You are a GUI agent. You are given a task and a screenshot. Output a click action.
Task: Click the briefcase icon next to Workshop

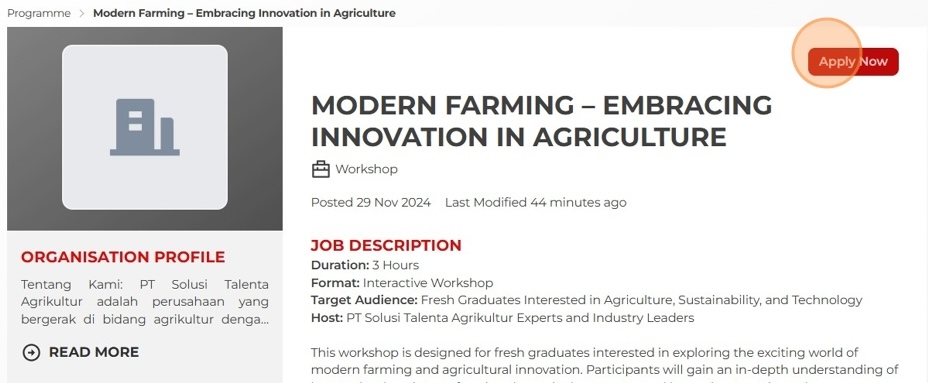tap(320, 169)
